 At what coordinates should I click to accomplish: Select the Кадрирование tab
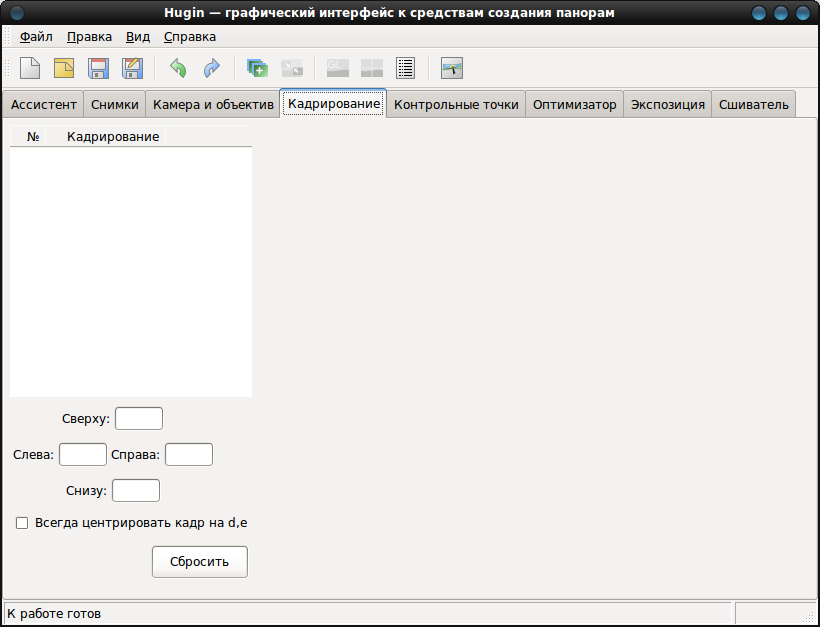coord(334,104)
